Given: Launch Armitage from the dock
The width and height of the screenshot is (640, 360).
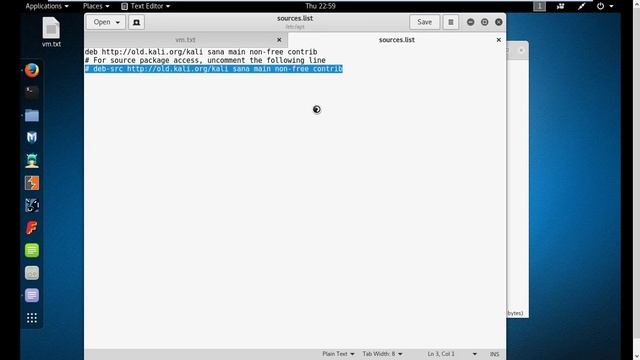Looking at the screenshot, I should 32,160.
